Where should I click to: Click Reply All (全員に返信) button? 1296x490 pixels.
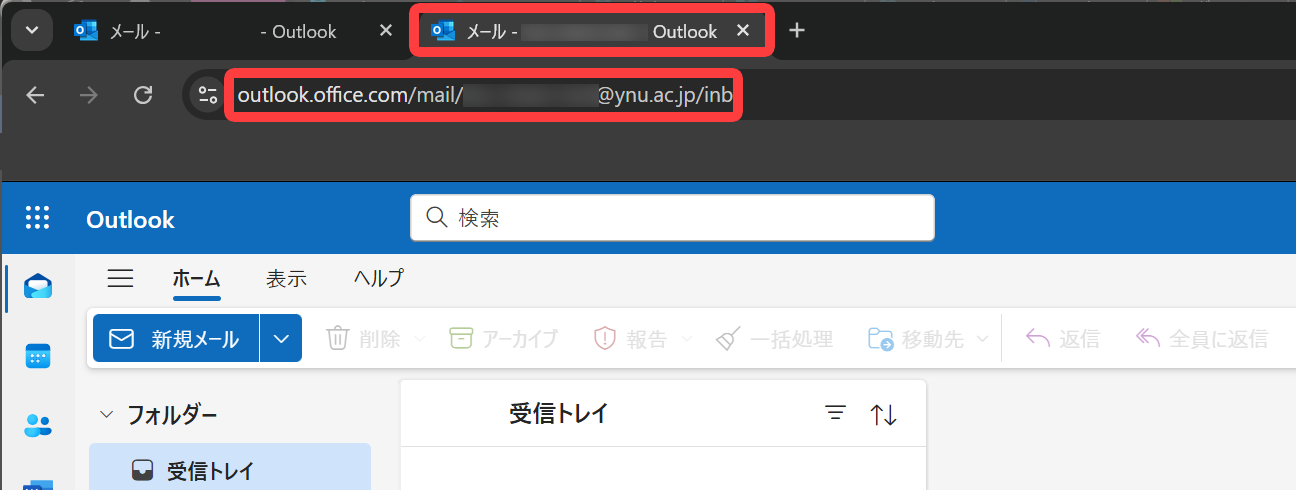tap(1202, 339)
